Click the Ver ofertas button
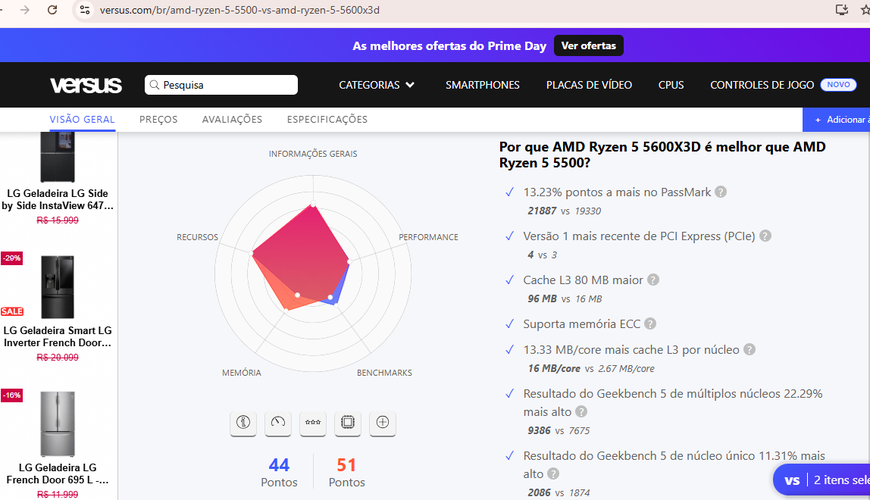The image size is (870, 500). pyautogui.click(x=589, y=46)
